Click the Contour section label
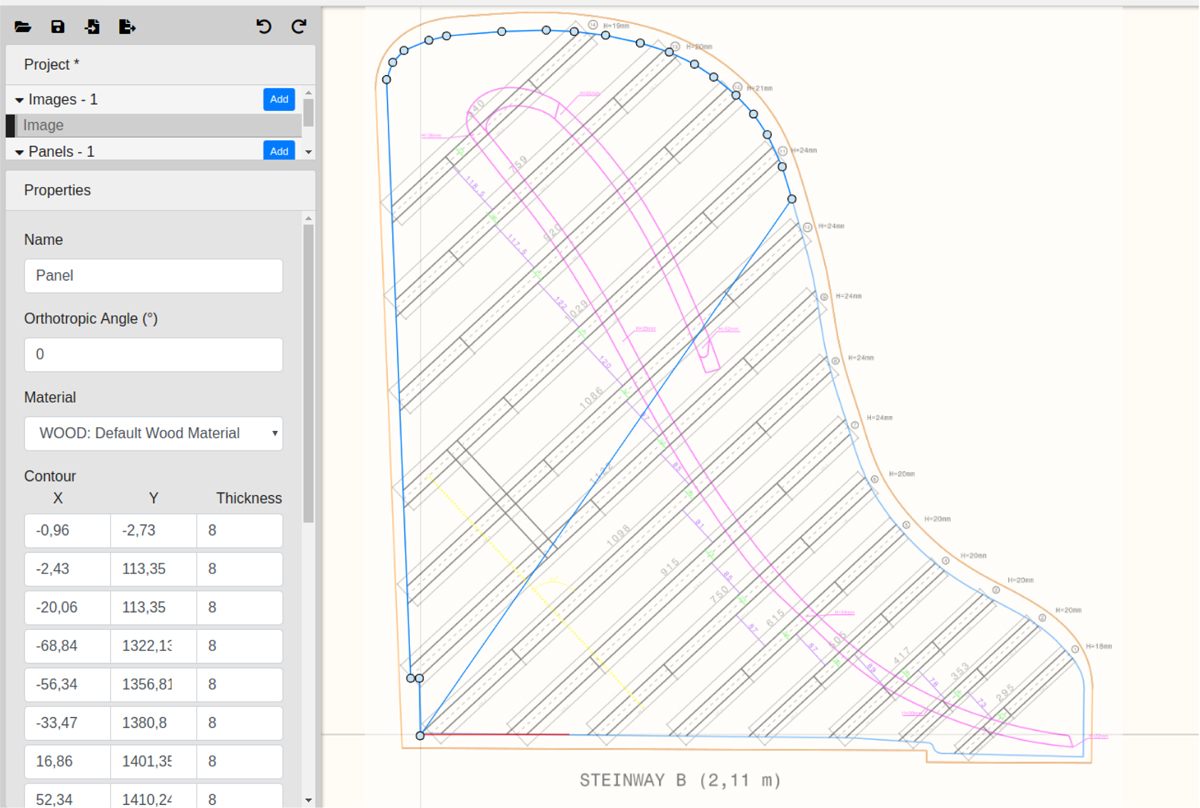Viewport: 1200px width, 808px height. [x=50, y=477]
